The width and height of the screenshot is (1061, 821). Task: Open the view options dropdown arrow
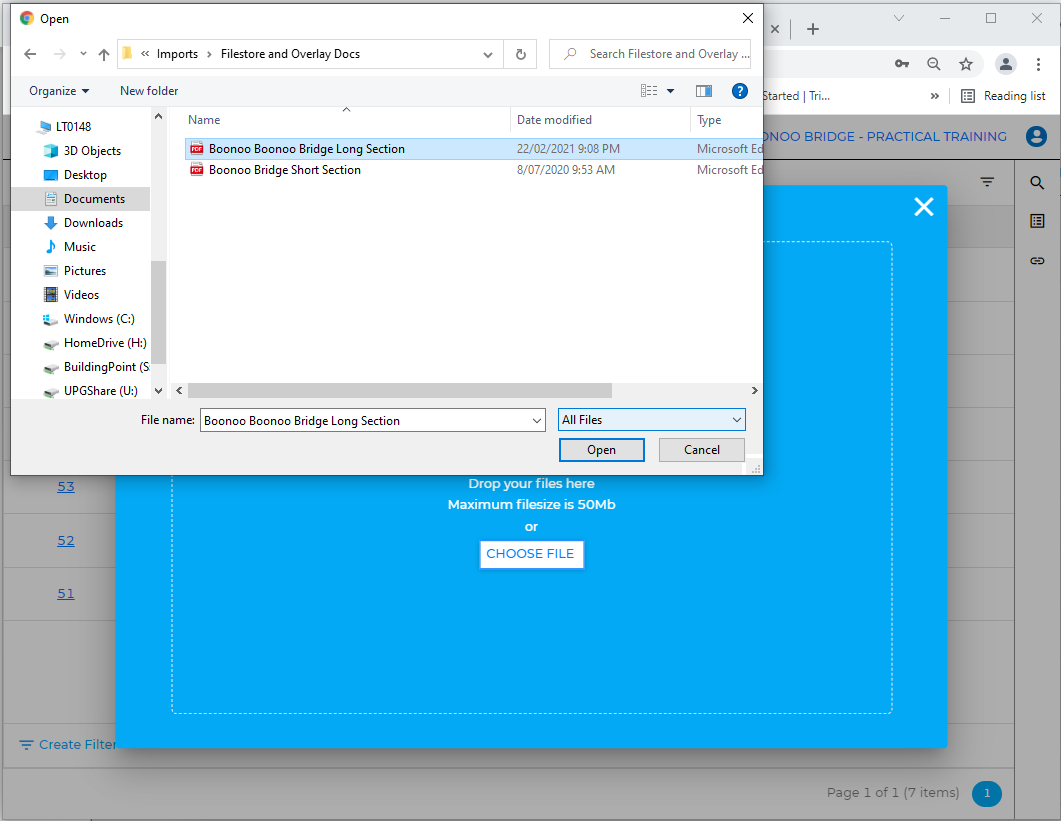click(x=670, y=91)
